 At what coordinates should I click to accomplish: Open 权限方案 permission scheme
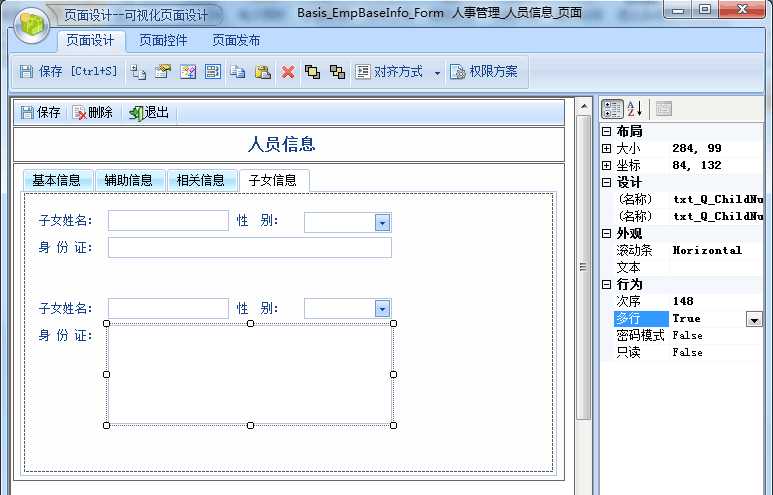(484, 72)
